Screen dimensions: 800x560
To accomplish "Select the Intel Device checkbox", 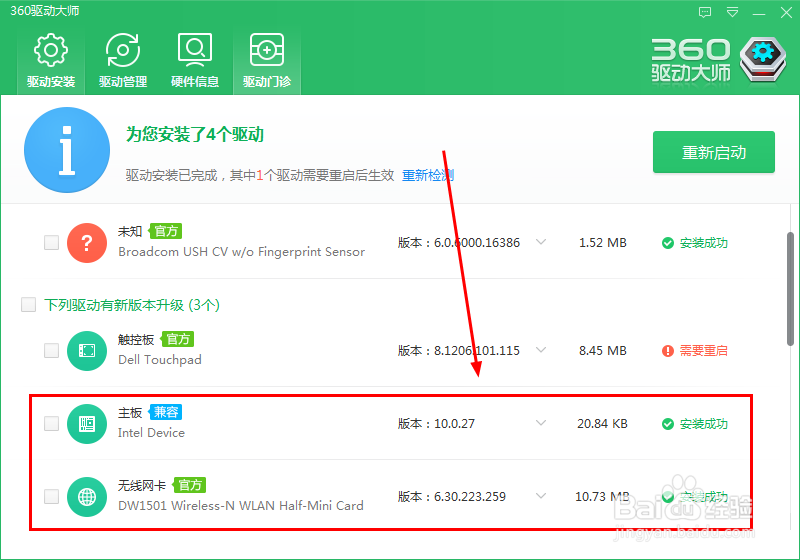I will (52, 423).
